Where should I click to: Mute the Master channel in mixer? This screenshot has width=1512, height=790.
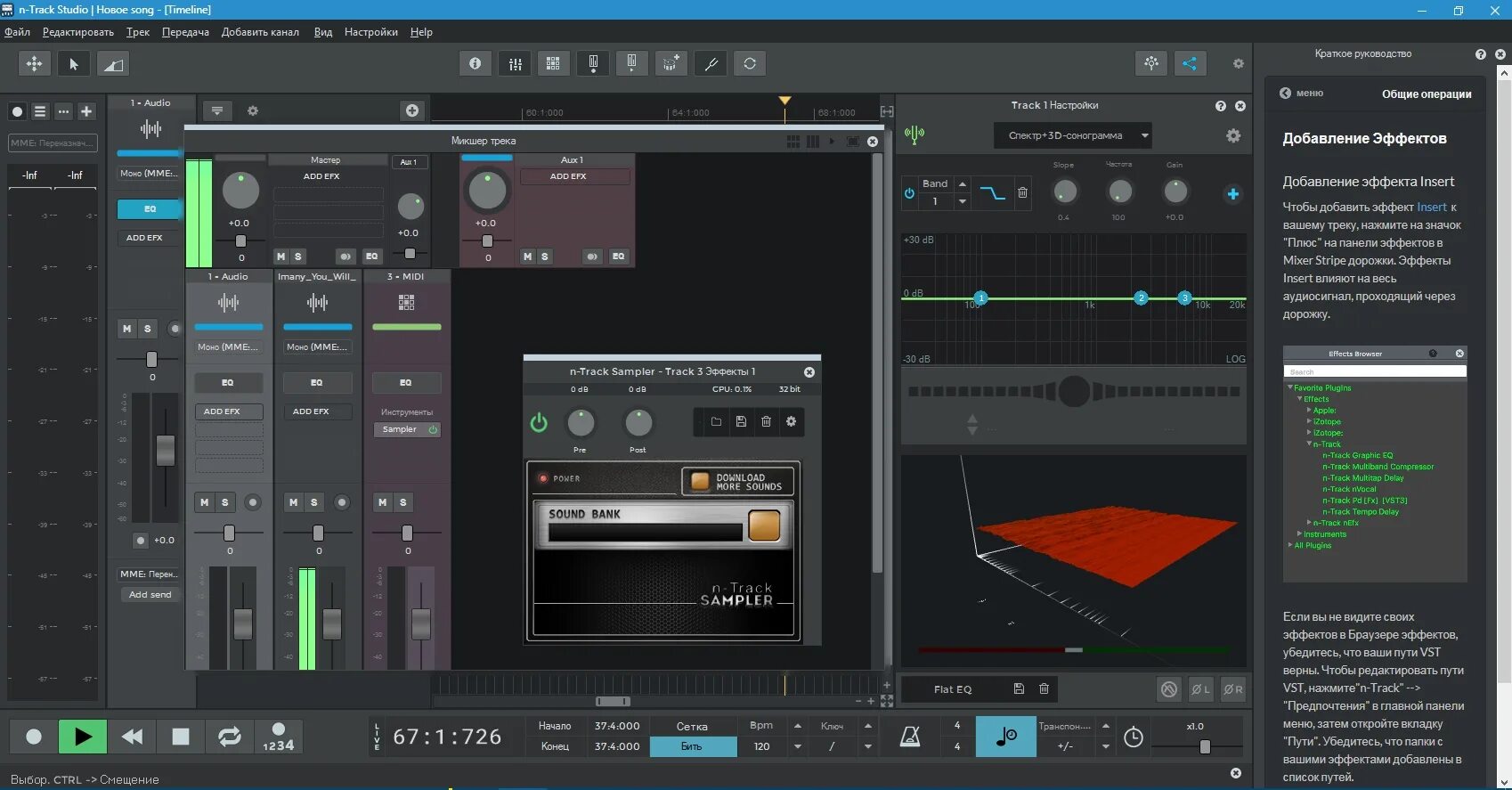coord(281,257)
